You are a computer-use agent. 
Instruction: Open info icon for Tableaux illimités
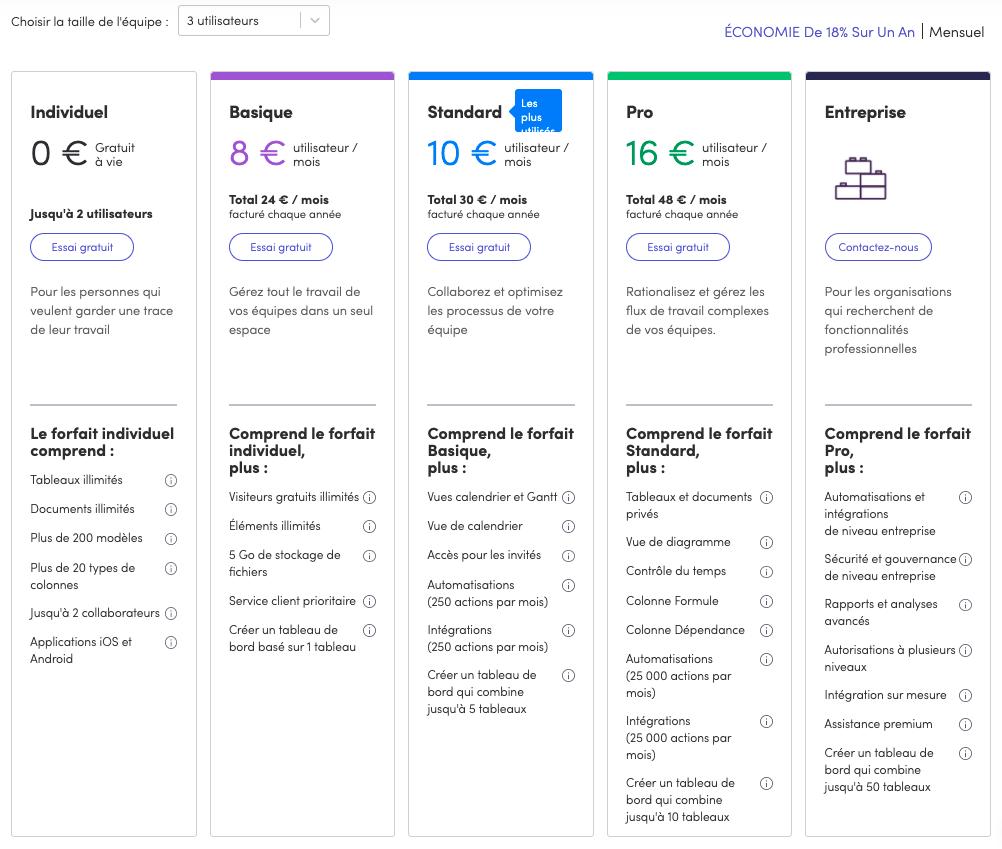[171, 480]
